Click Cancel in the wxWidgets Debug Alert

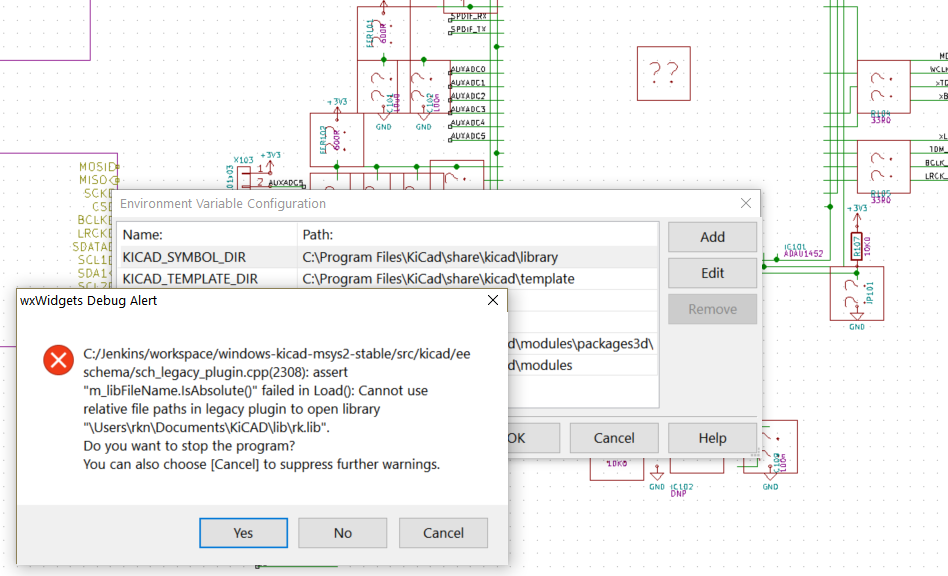(x=443, y=532)
